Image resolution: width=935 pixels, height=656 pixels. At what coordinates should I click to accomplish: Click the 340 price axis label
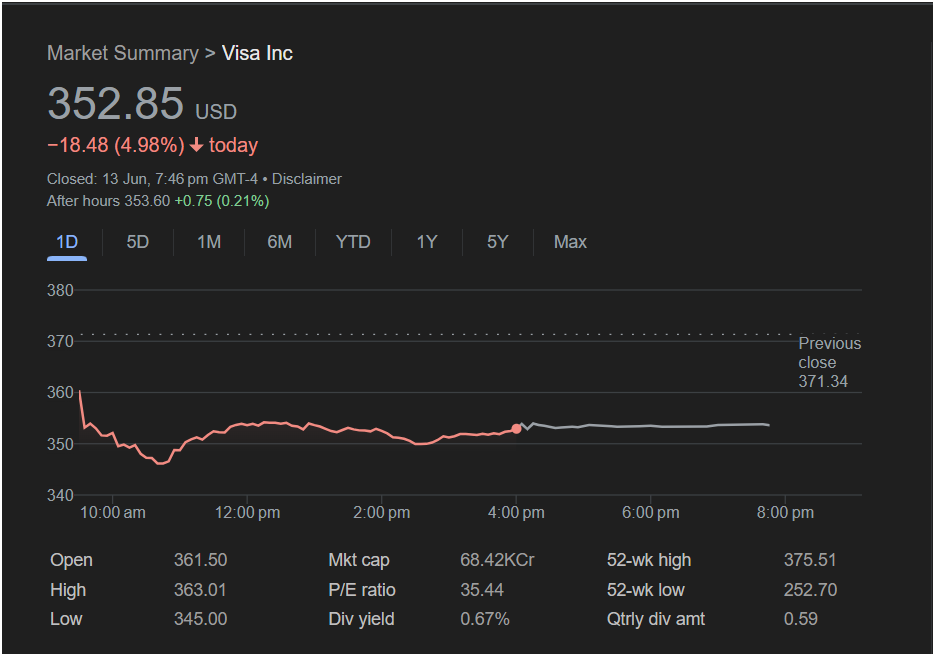60,495
